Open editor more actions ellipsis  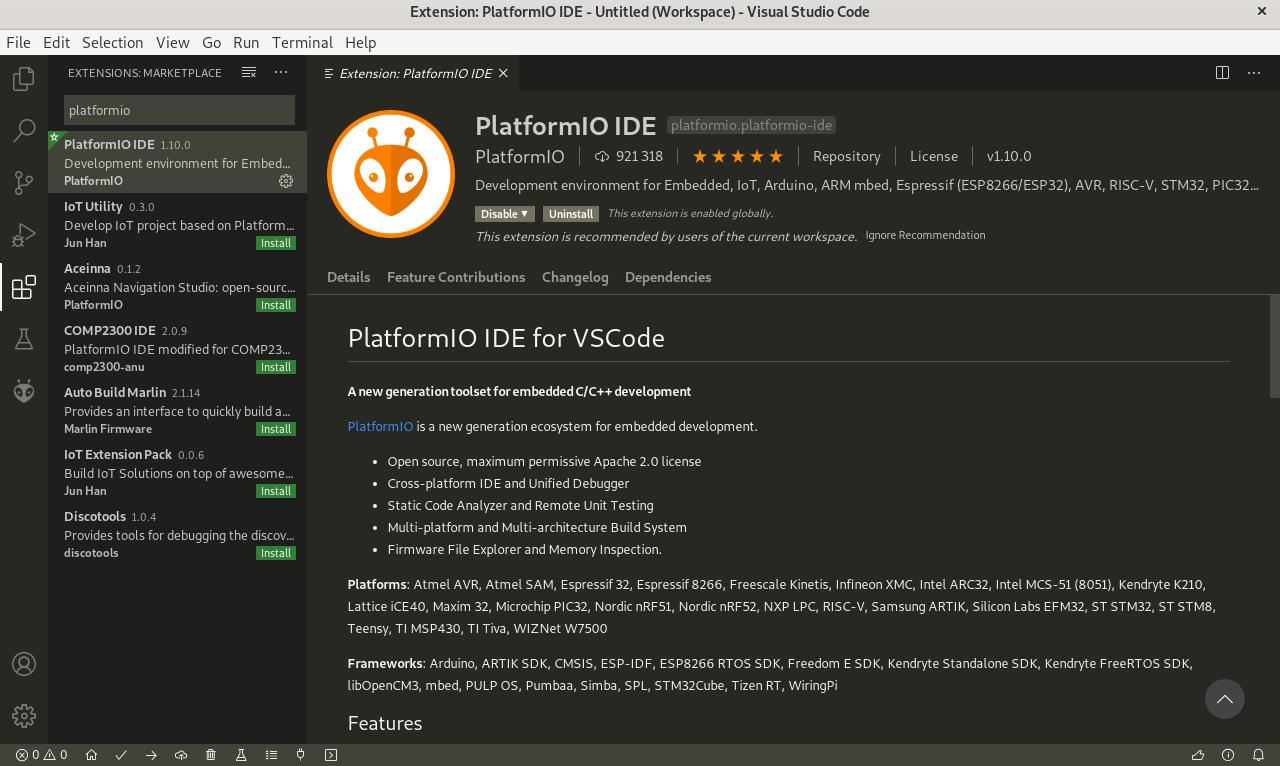pos(1254,72)
